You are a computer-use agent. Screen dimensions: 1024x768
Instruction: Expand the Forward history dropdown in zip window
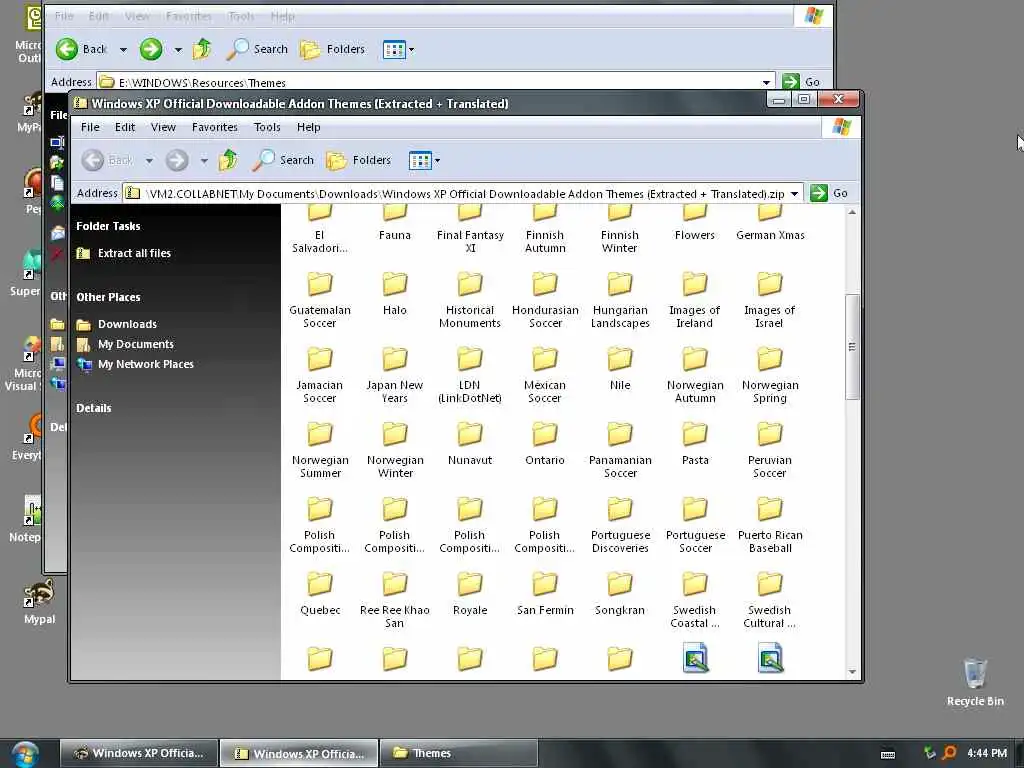[x=204, y=160]
